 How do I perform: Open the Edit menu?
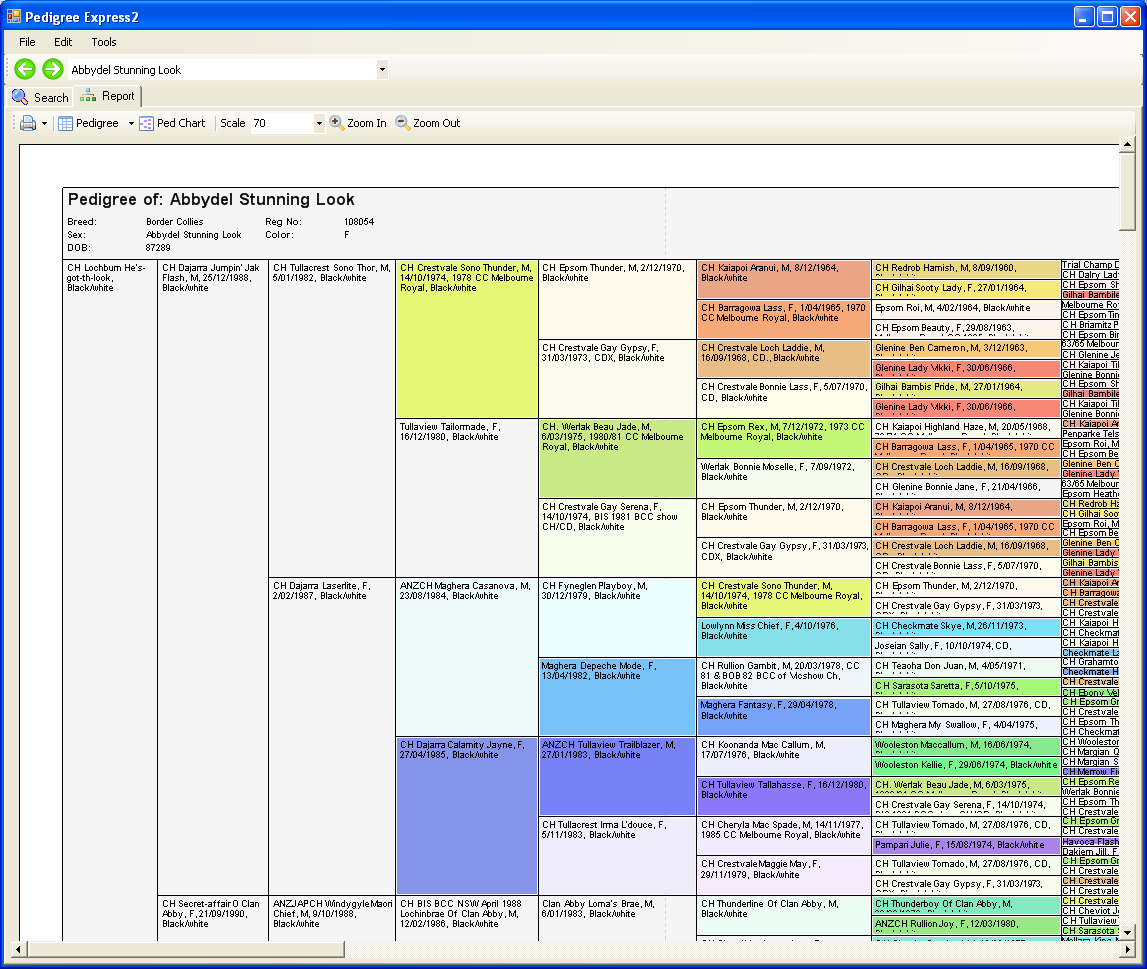point(63,42)
